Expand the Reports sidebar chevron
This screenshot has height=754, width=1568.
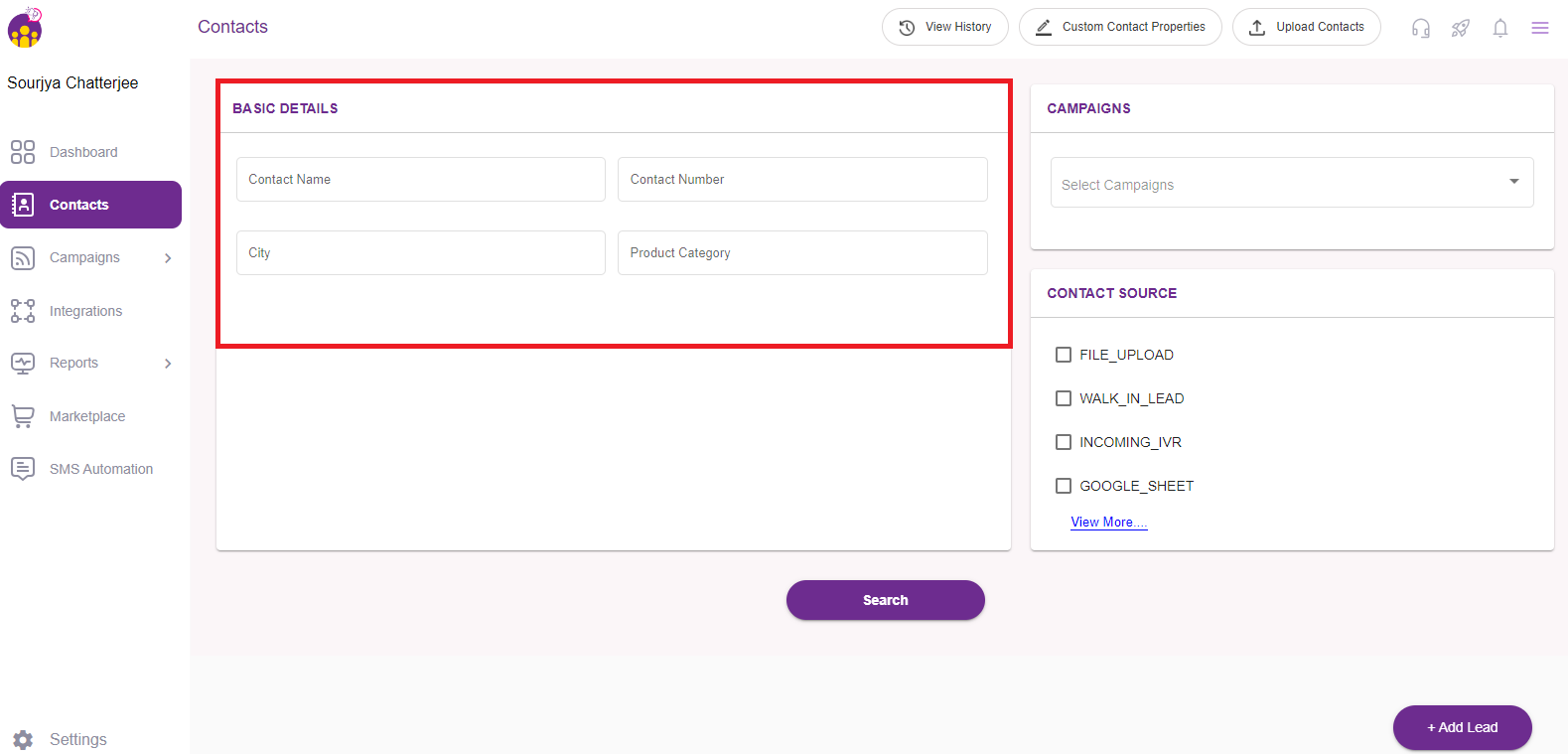pos(168,364)
